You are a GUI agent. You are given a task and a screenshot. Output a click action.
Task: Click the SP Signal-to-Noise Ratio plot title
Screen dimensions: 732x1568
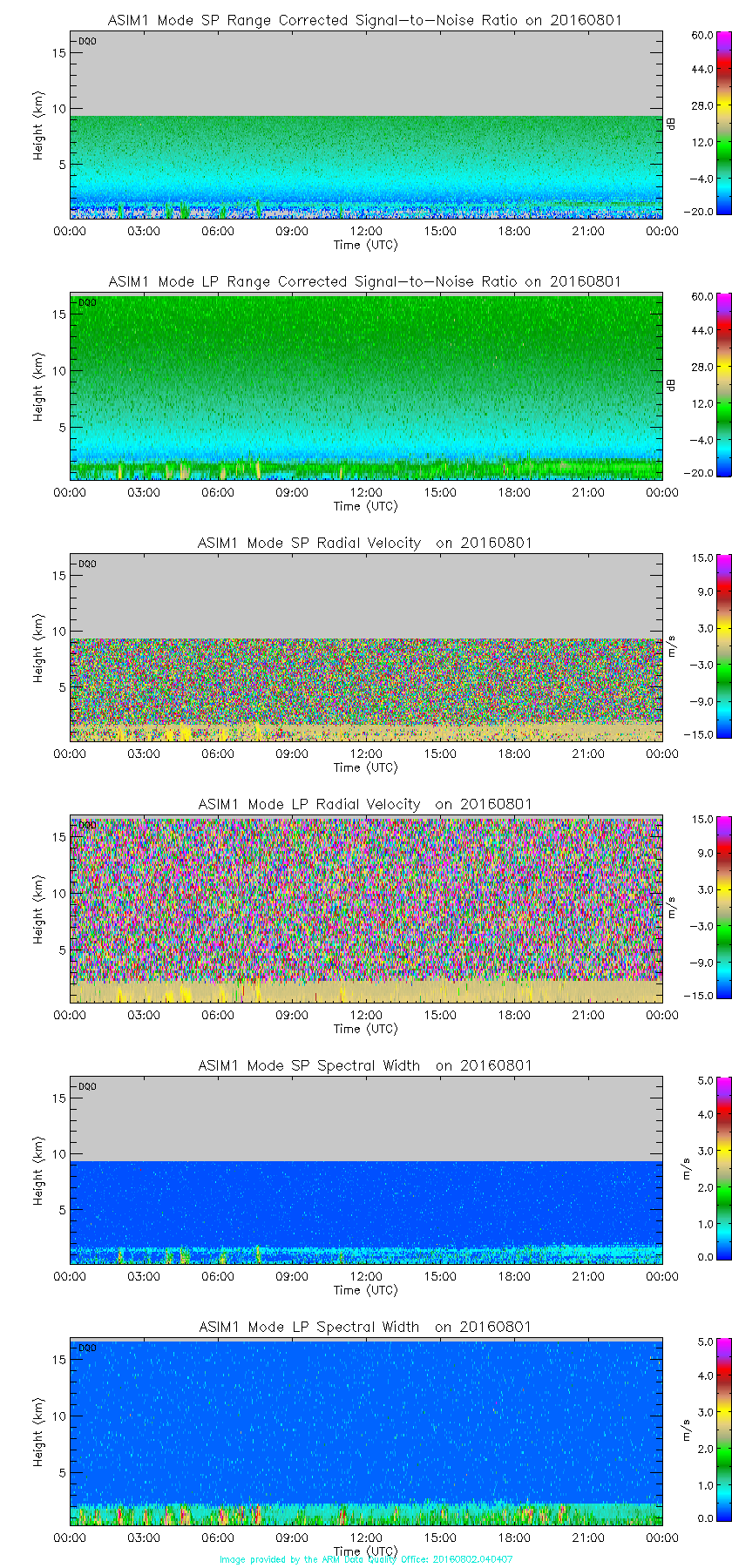[365, 20]
